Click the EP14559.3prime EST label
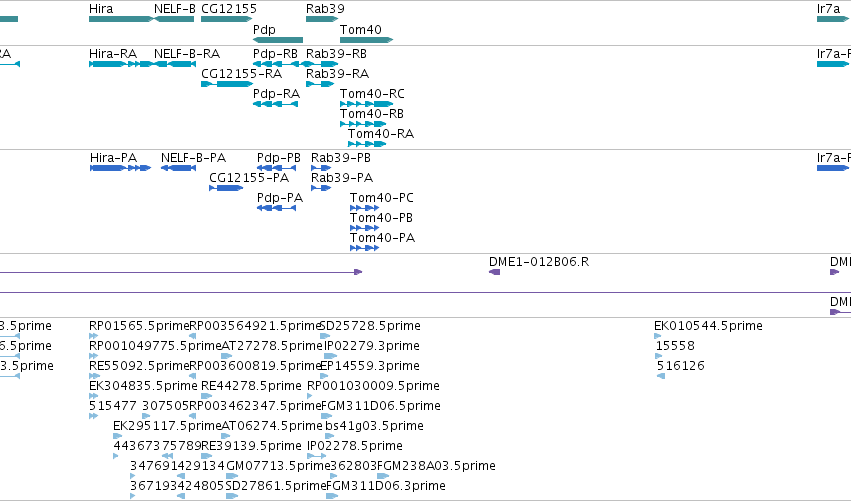Viewport: 851px width, 501px height. 371,366
